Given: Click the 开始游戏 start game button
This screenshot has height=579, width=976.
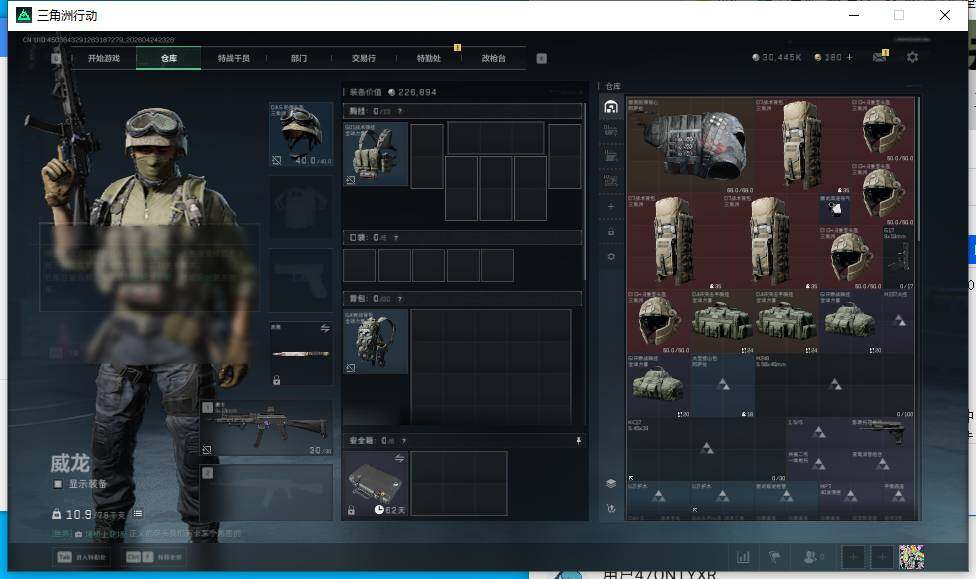Looking at the screenshot, I should 103,58.
